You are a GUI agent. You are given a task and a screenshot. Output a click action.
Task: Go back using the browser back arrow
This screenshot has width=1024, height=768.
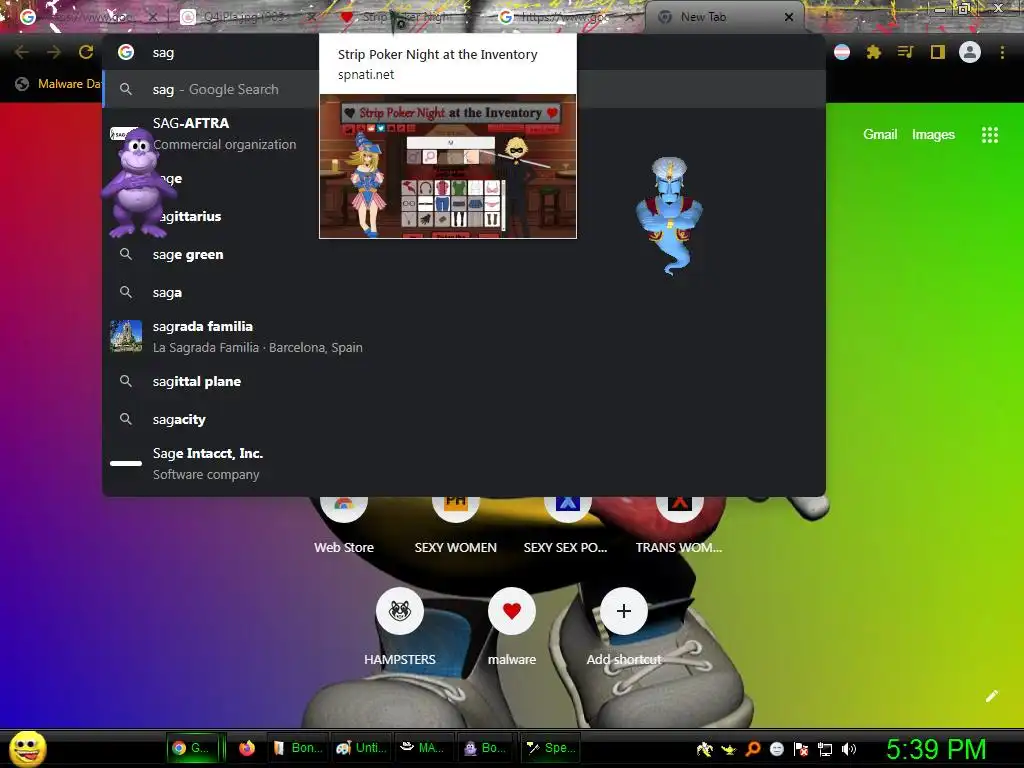pos(22,52)
